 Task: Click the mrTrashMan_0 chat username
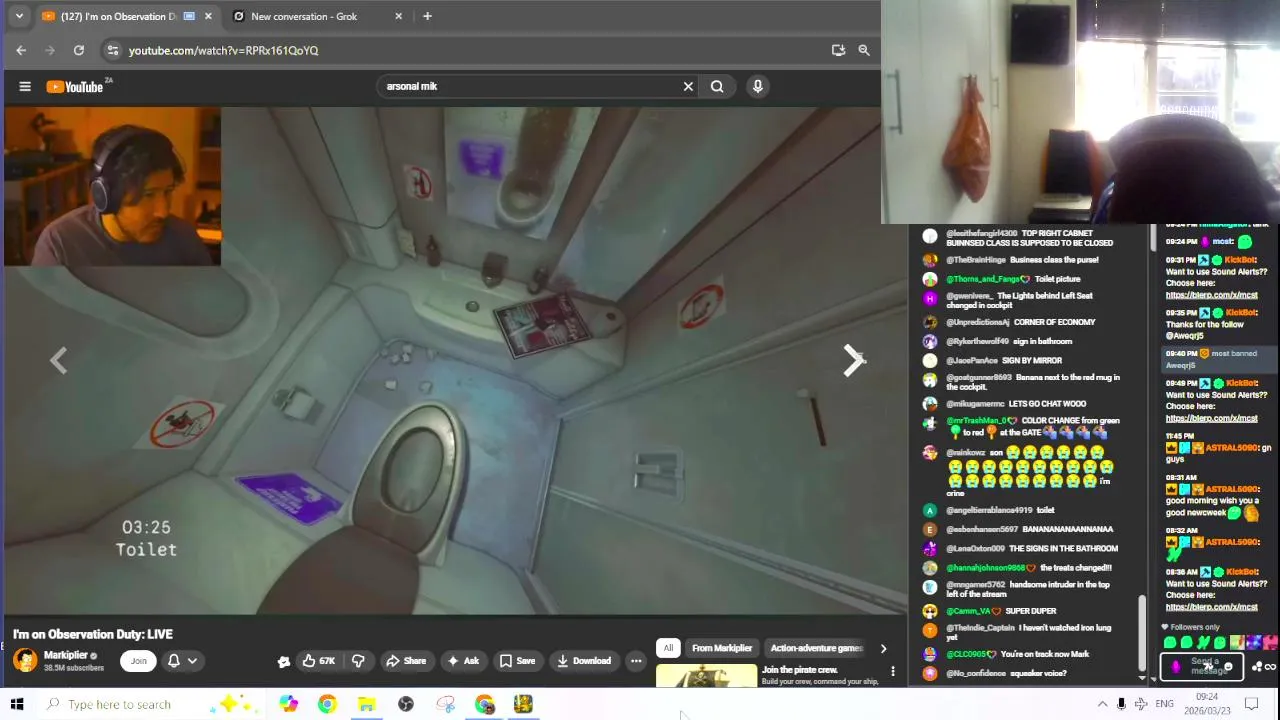click(x=983, y=421)
